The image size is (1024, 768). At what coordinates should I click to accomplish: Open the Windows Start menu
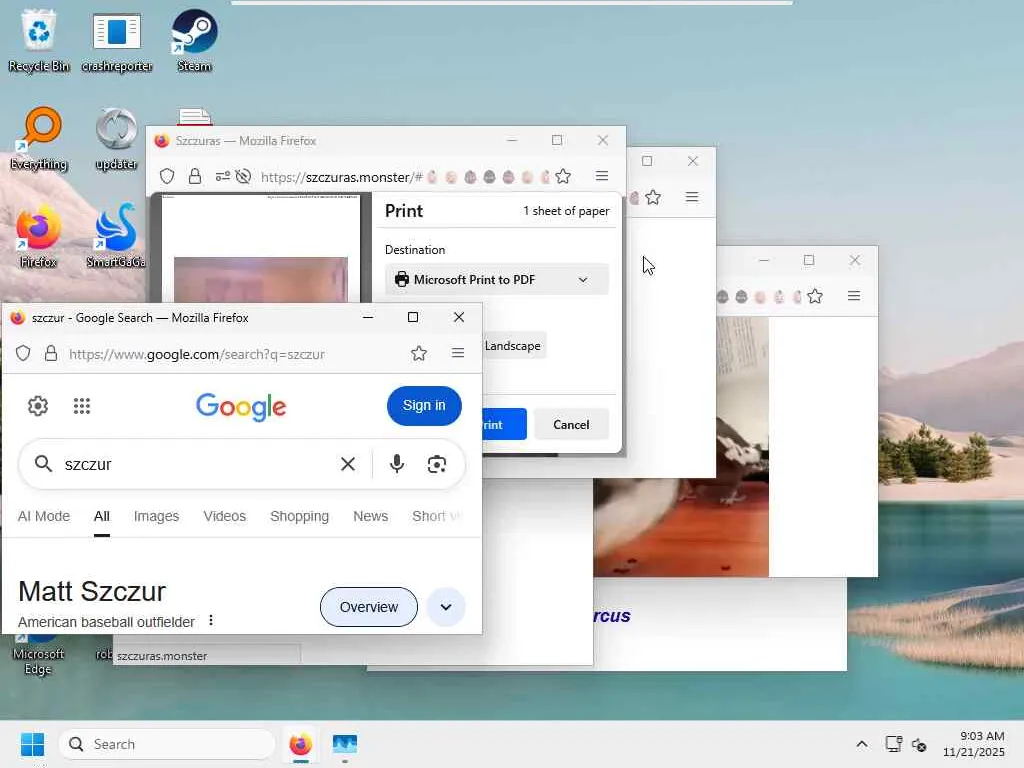point(33,744)
